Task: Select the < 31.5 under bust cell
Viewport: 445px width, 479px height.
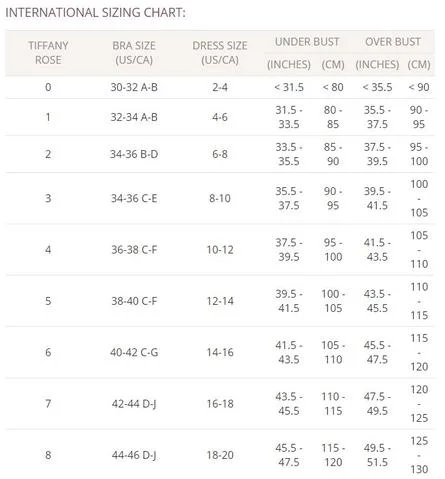Action: [289, 87]
